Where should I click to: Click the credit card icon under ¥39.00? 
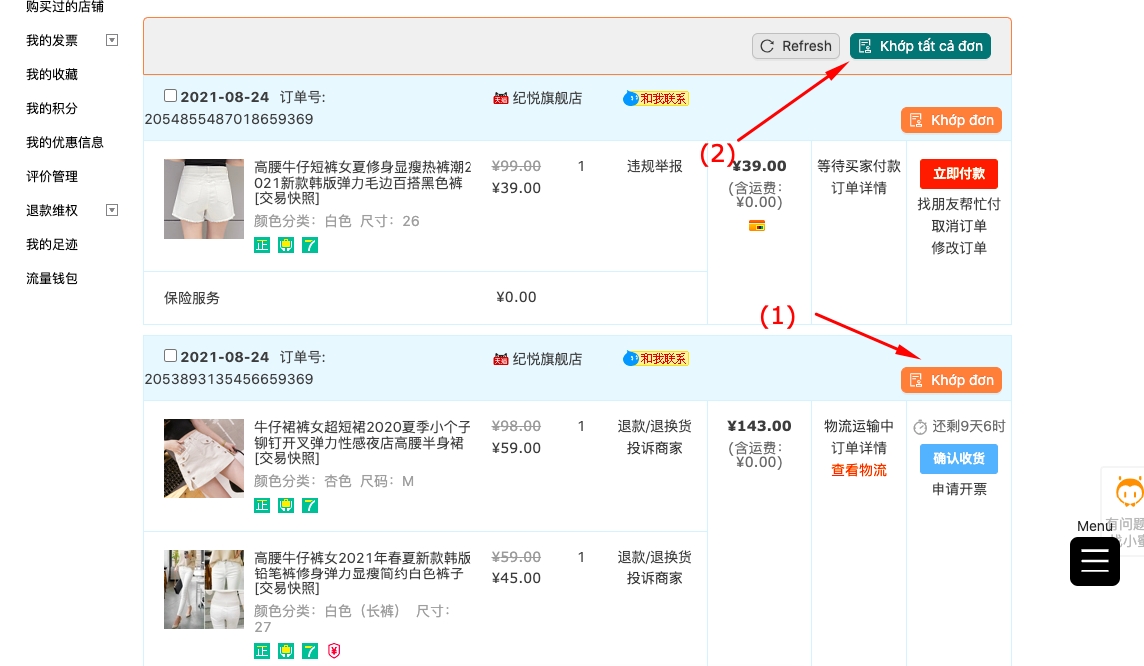click(757, 225)
